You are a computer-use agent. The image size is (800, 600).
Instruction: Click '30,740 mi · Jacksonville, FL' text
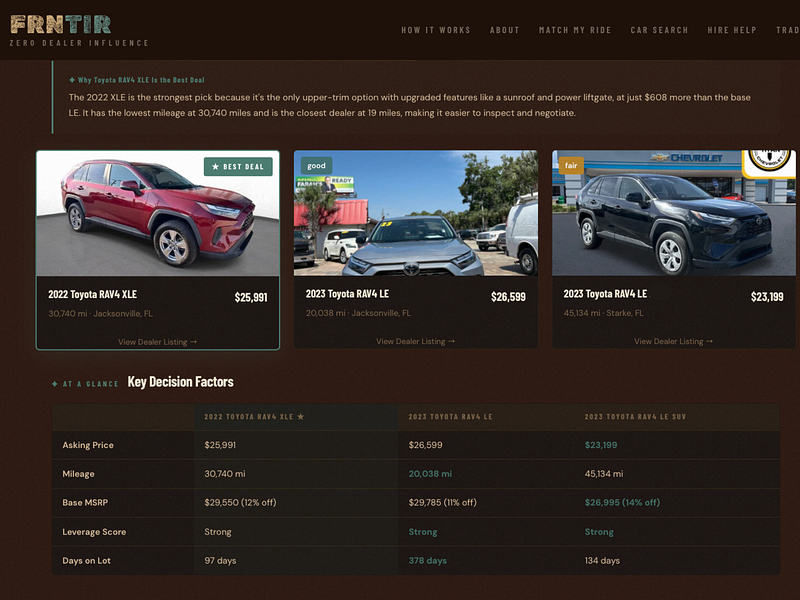coord(101,314)
